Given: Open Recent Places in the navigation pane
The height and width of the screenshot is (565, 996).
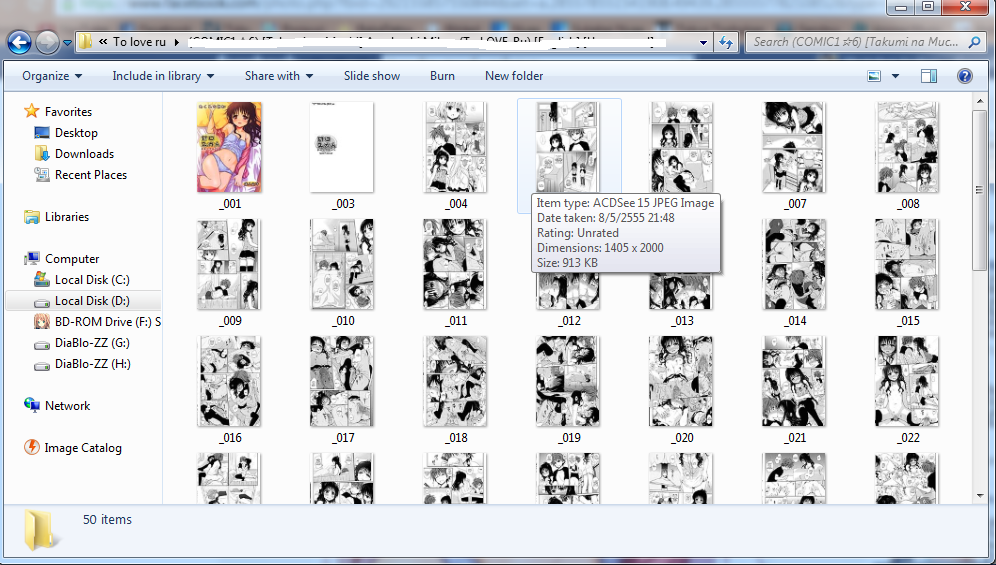Looking at the screenshot, I should [91, 174].
